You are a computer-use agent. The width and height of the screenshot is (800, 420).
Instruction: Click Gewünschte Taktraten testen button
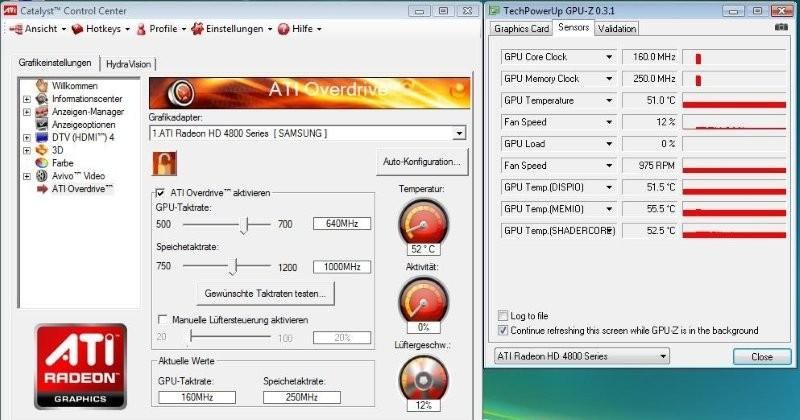(x=265, y=293)
